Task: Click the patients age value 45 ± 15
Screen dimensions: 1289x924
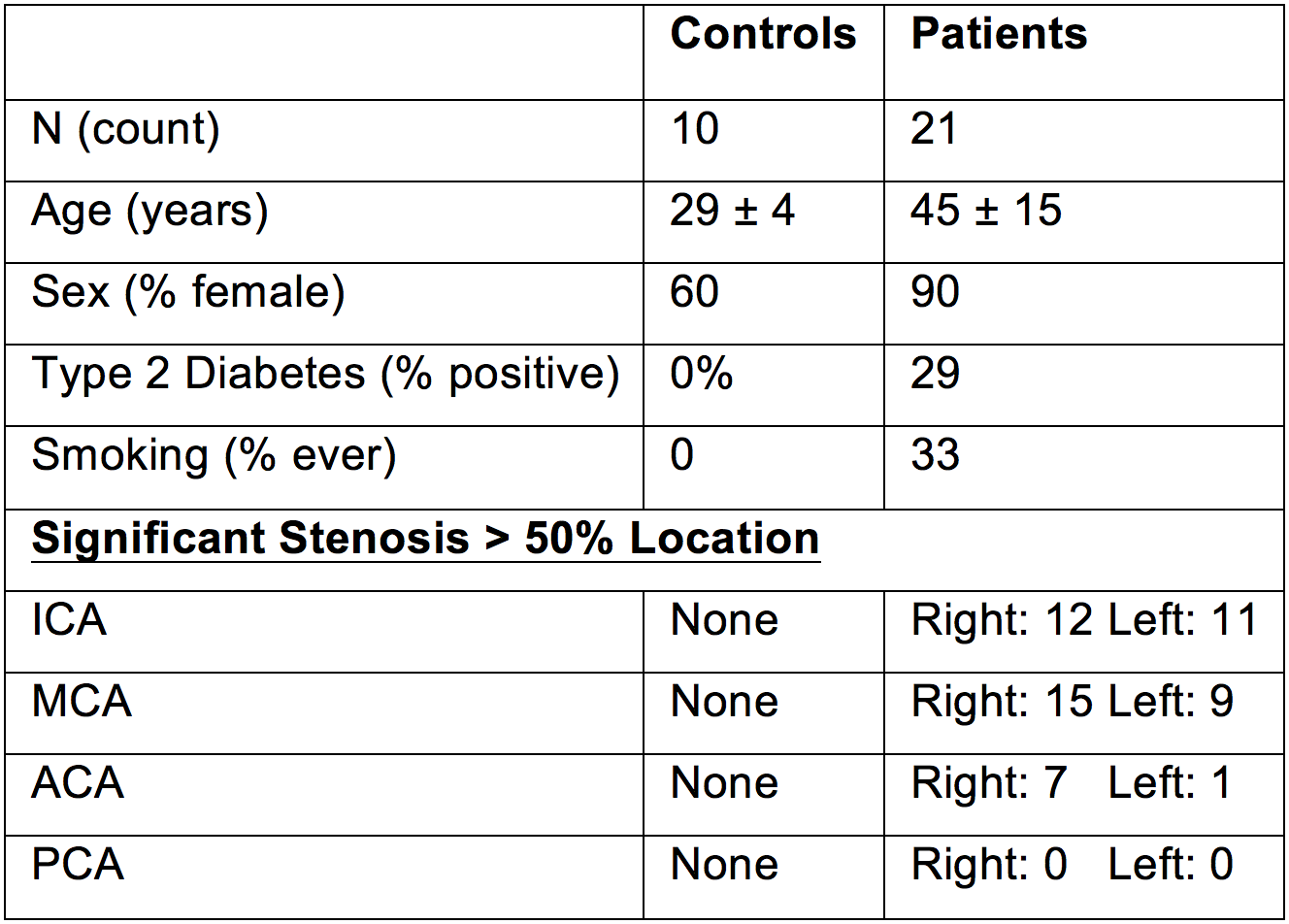Action: pyautogui.click(x=986, y=212)
